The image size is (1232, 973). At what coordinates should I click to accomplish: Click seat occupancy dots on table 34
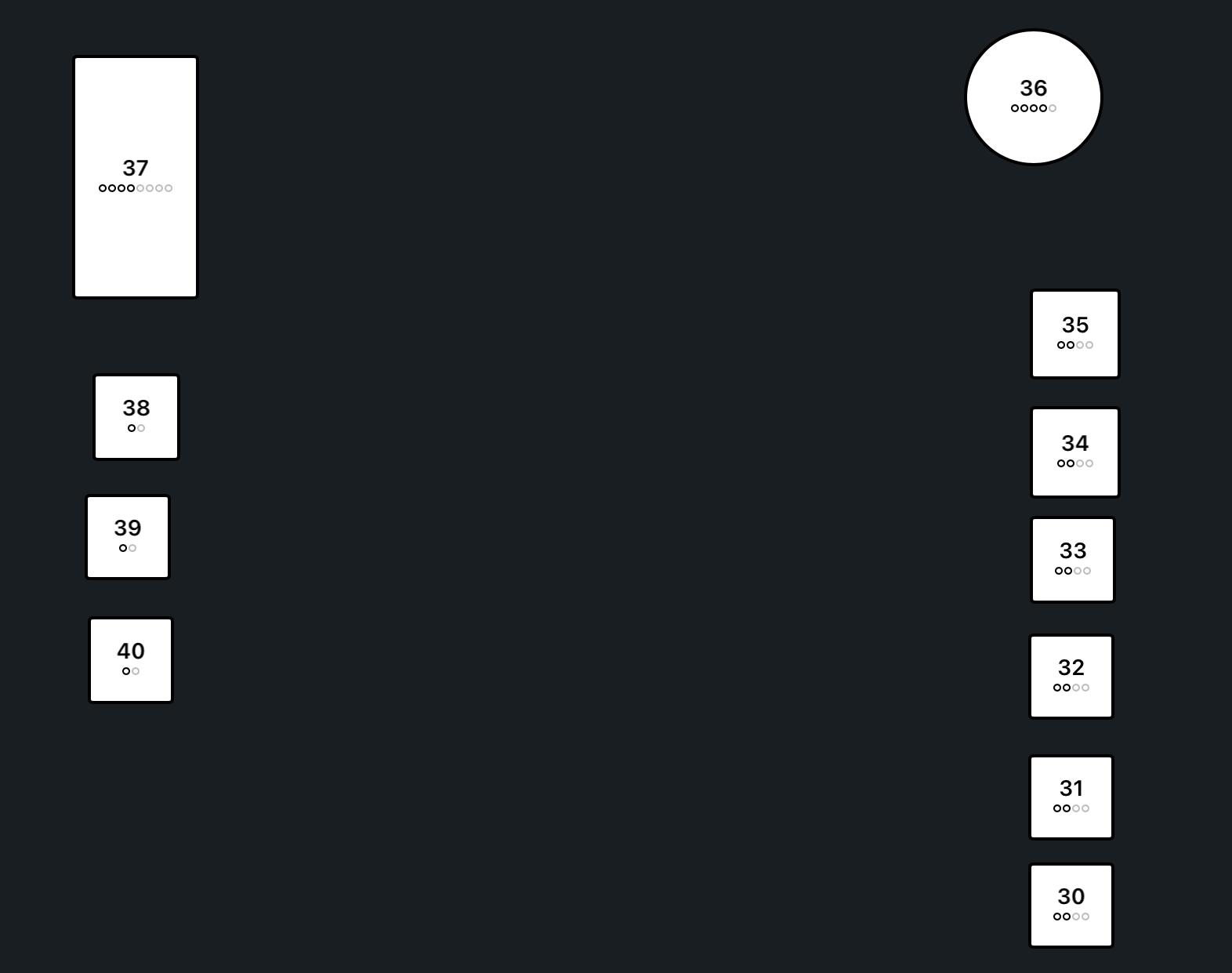tap(1075, 463)
